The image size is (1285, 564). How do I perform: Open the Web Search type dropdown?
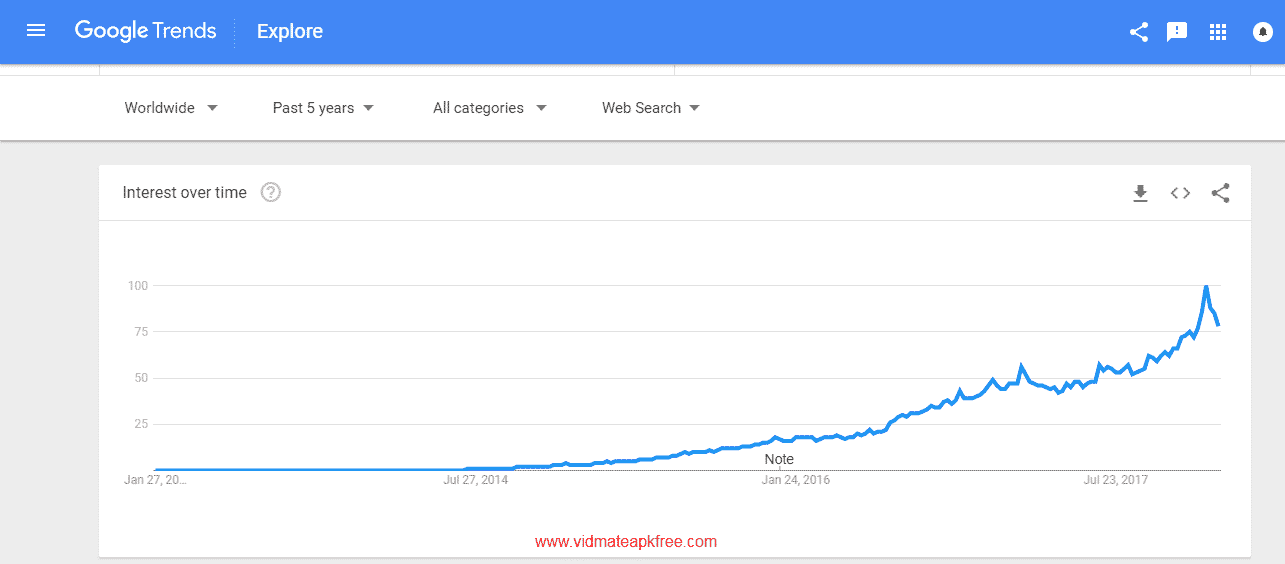(650, 108)
